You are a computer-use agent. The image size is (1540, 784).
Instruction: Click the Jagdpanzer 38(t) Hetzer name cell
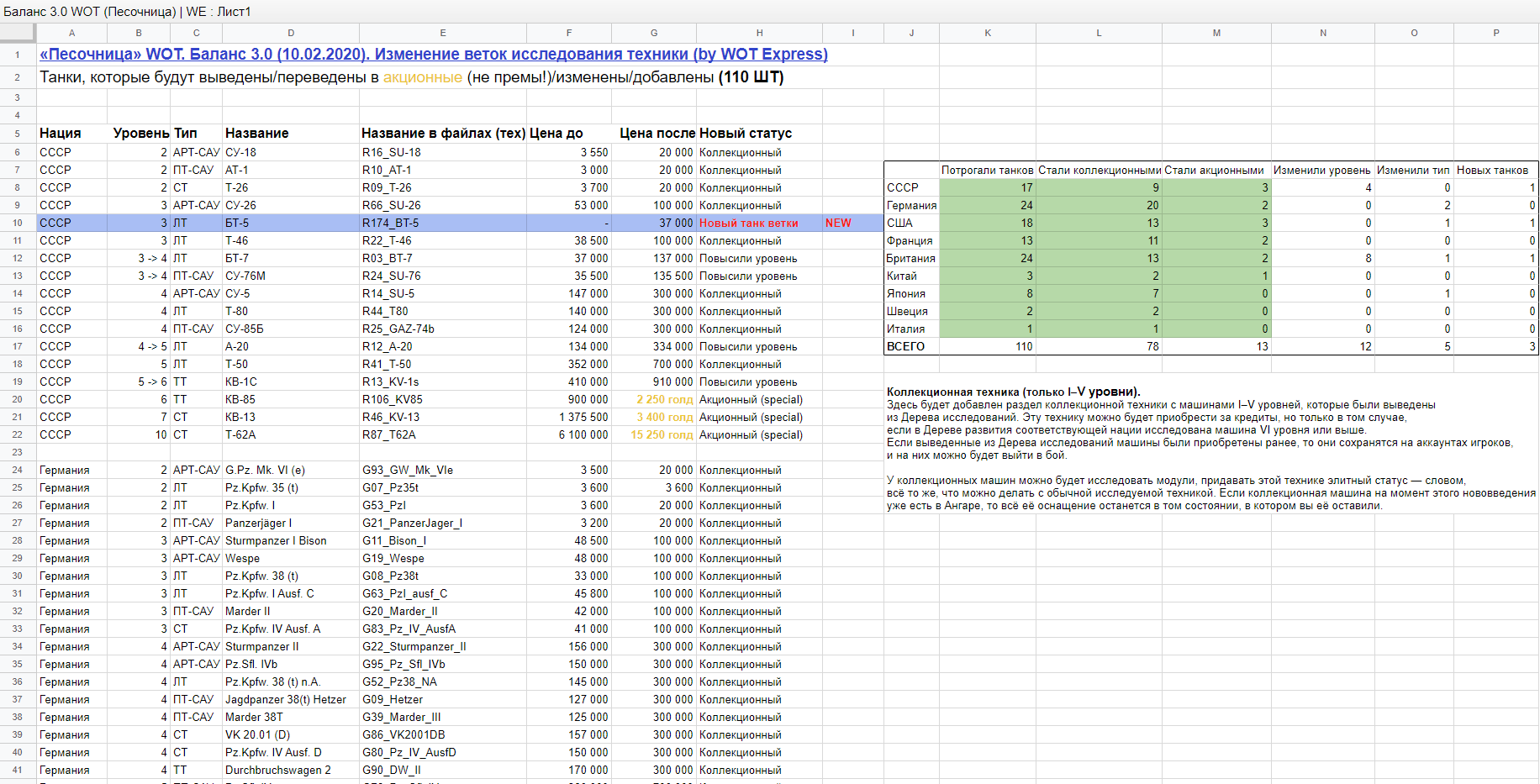tap(291, 699)
